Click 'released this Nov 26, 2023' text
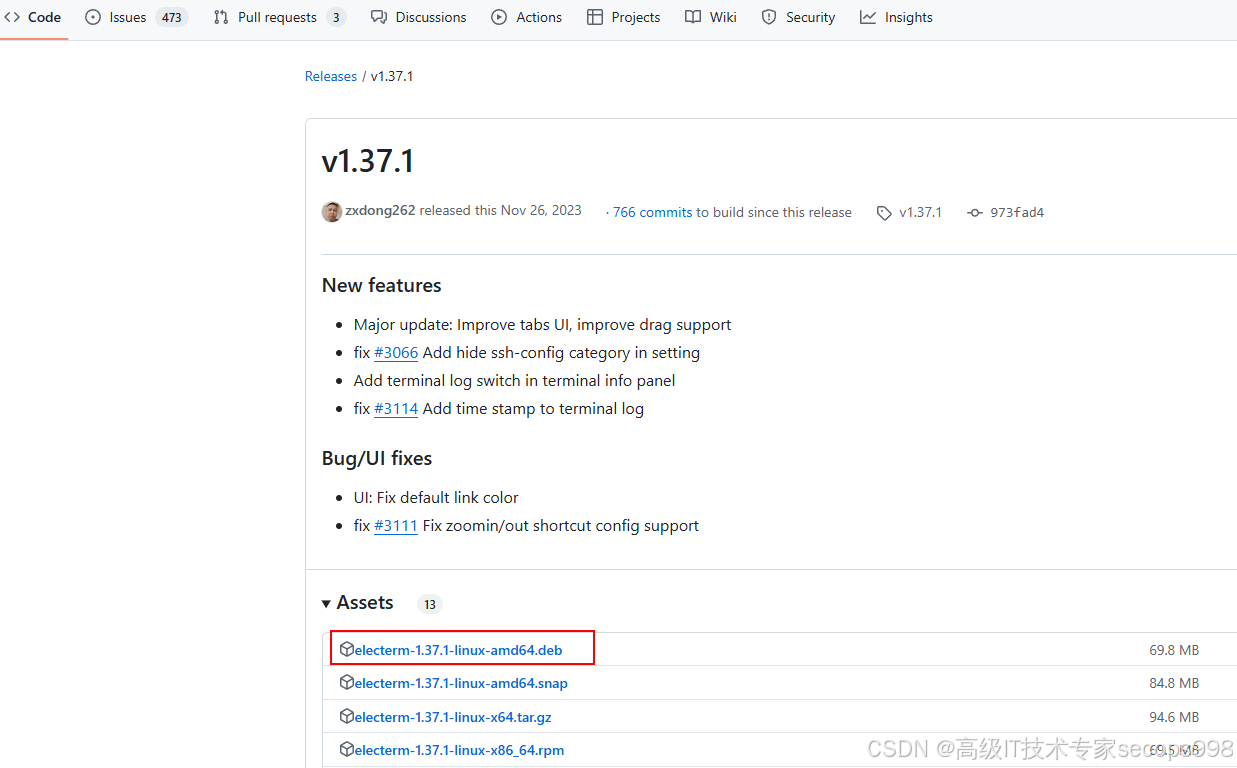 click(500, 211)
